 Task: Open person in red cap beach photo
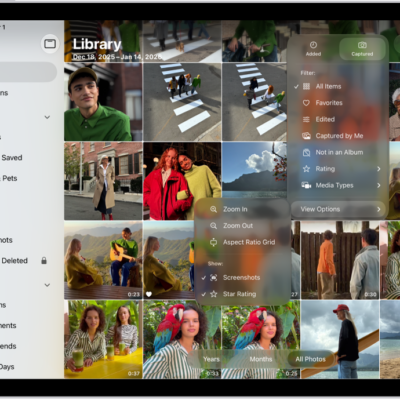coord(340,339)
